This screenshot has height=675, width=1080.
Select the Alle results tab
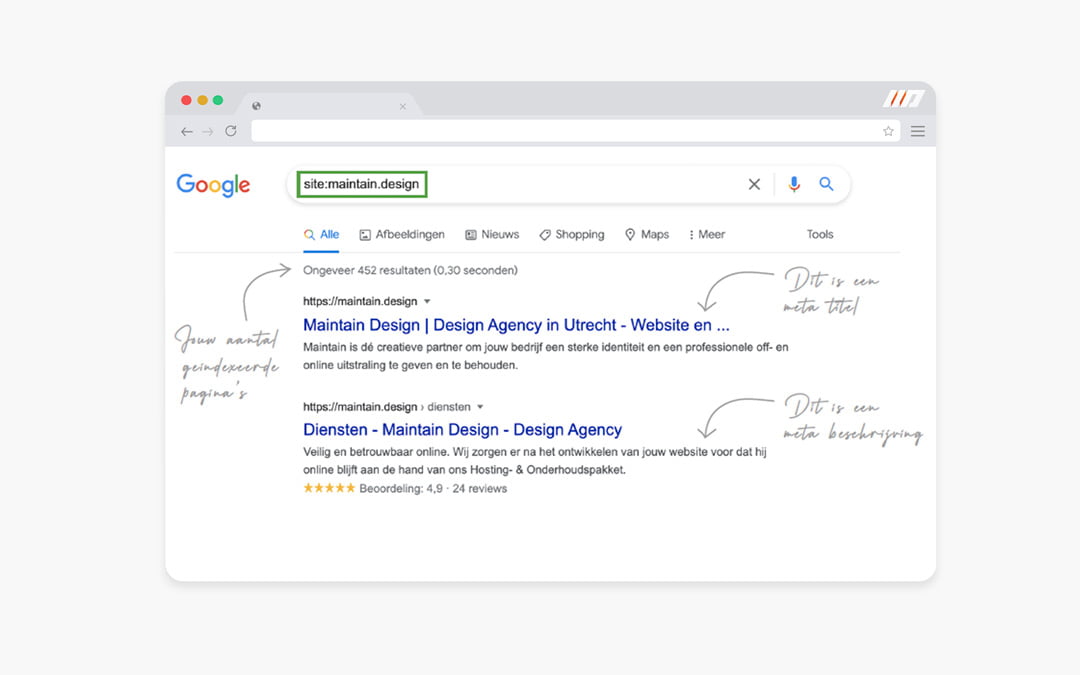tap(322, 234)
